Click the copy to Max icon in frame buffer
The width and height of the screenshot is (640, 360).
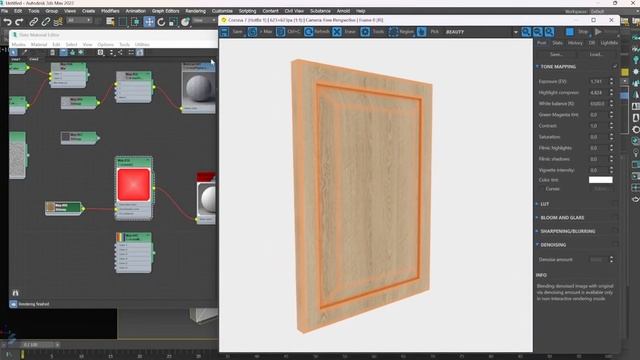(252, 32)
